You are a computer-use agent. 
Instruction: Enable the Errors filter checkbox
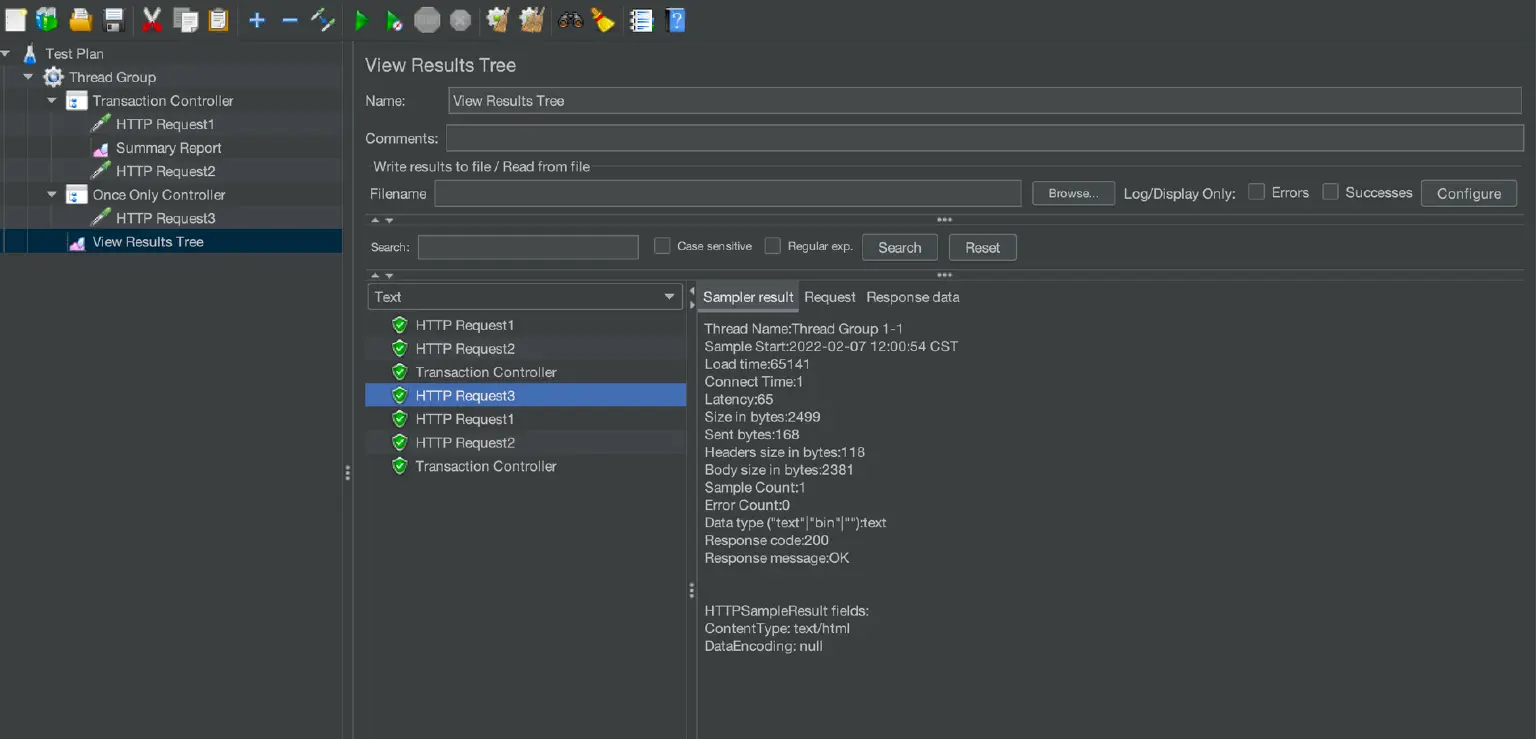pos(1256,192)
